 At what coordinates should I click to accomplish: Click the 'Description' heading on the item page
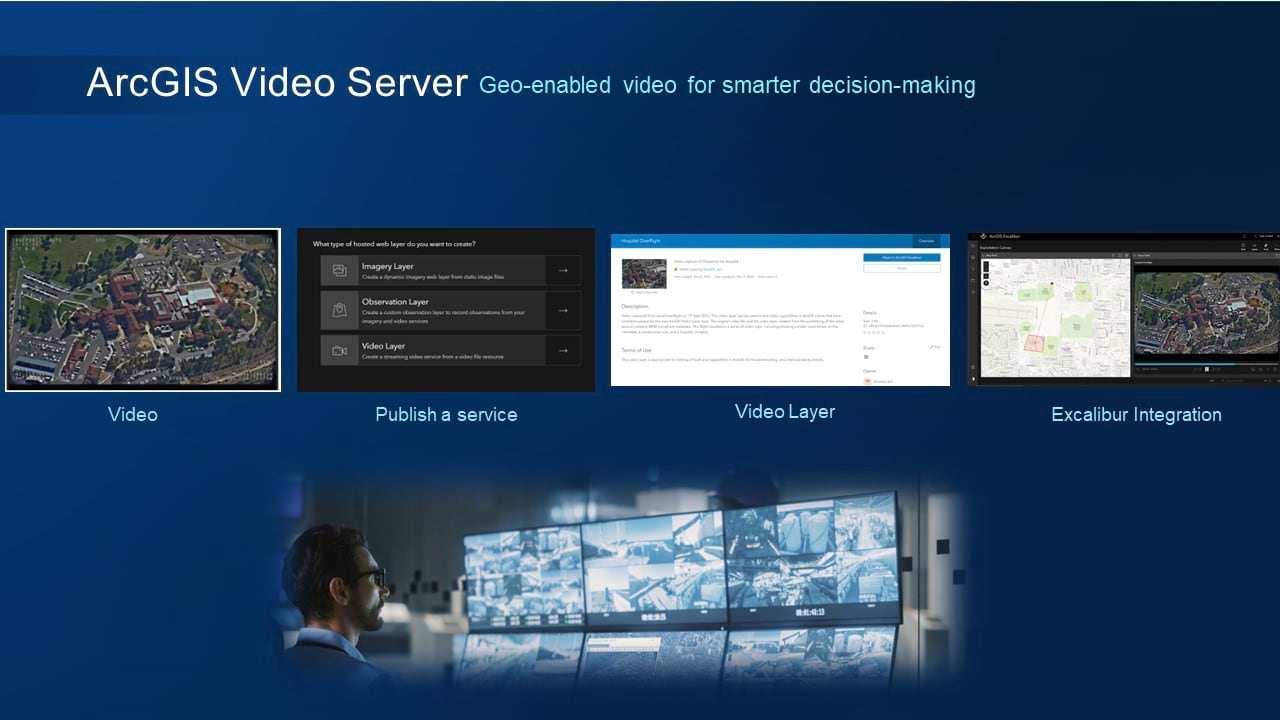pos(635,306)
